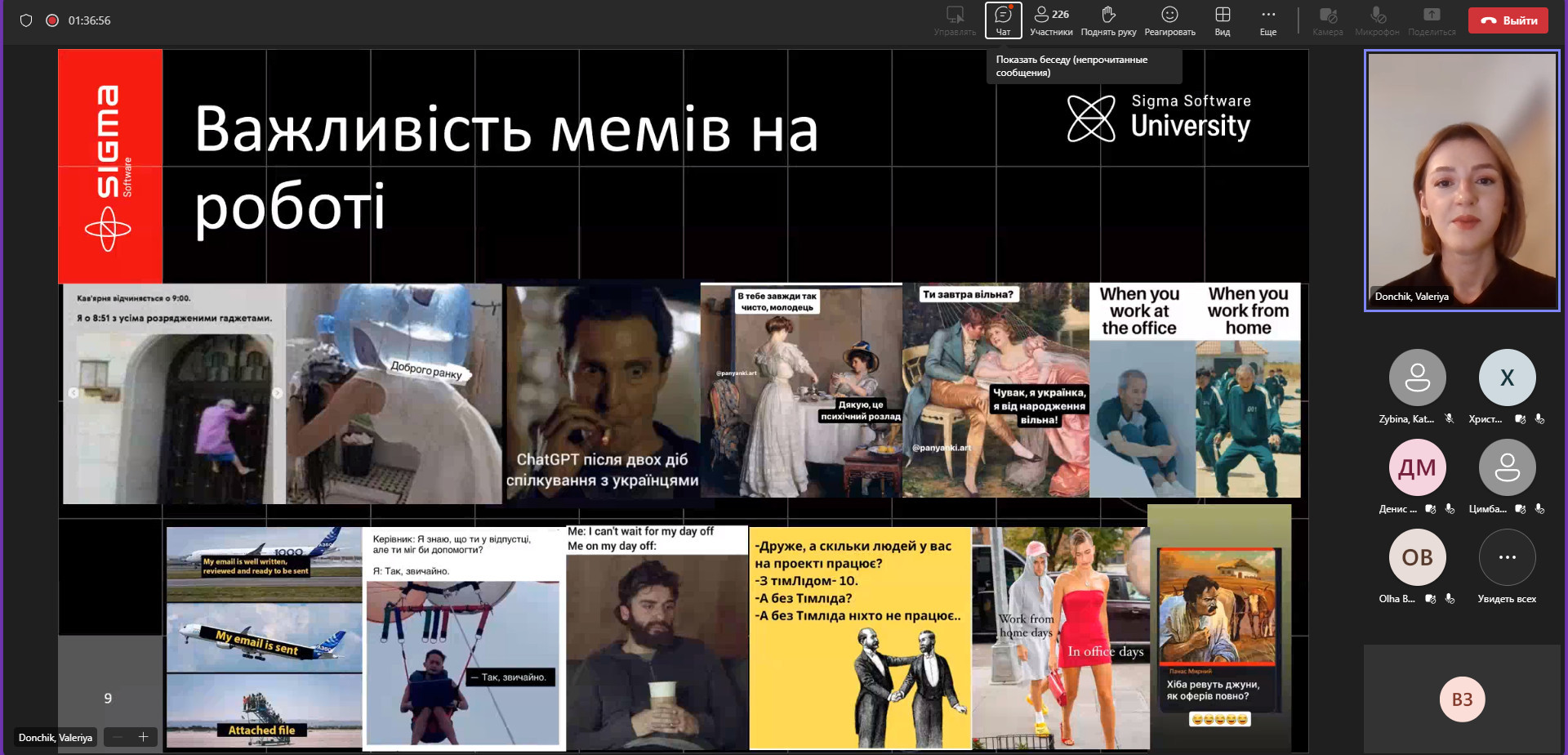Click the ChatGPT після двох діб meme

tap(603, 391)
